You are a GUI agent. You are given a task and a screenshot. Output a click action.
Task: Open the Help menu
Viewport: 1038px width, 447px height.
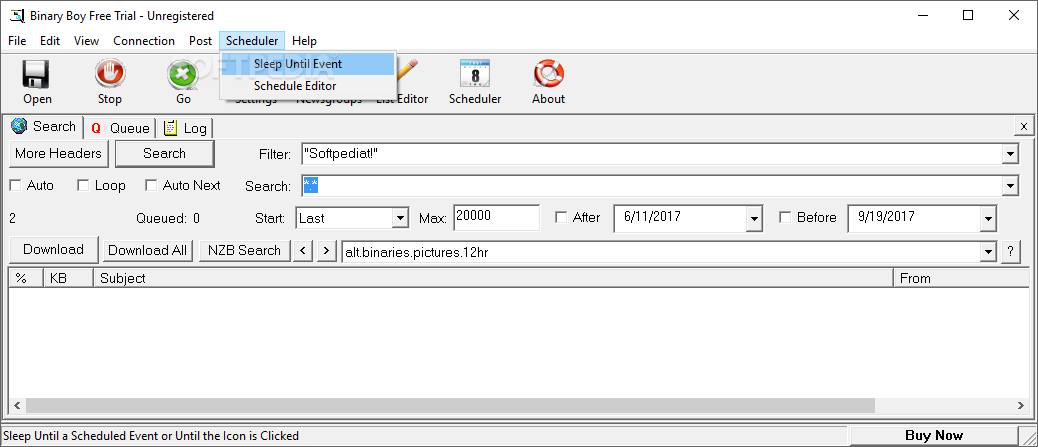point(305,40)
